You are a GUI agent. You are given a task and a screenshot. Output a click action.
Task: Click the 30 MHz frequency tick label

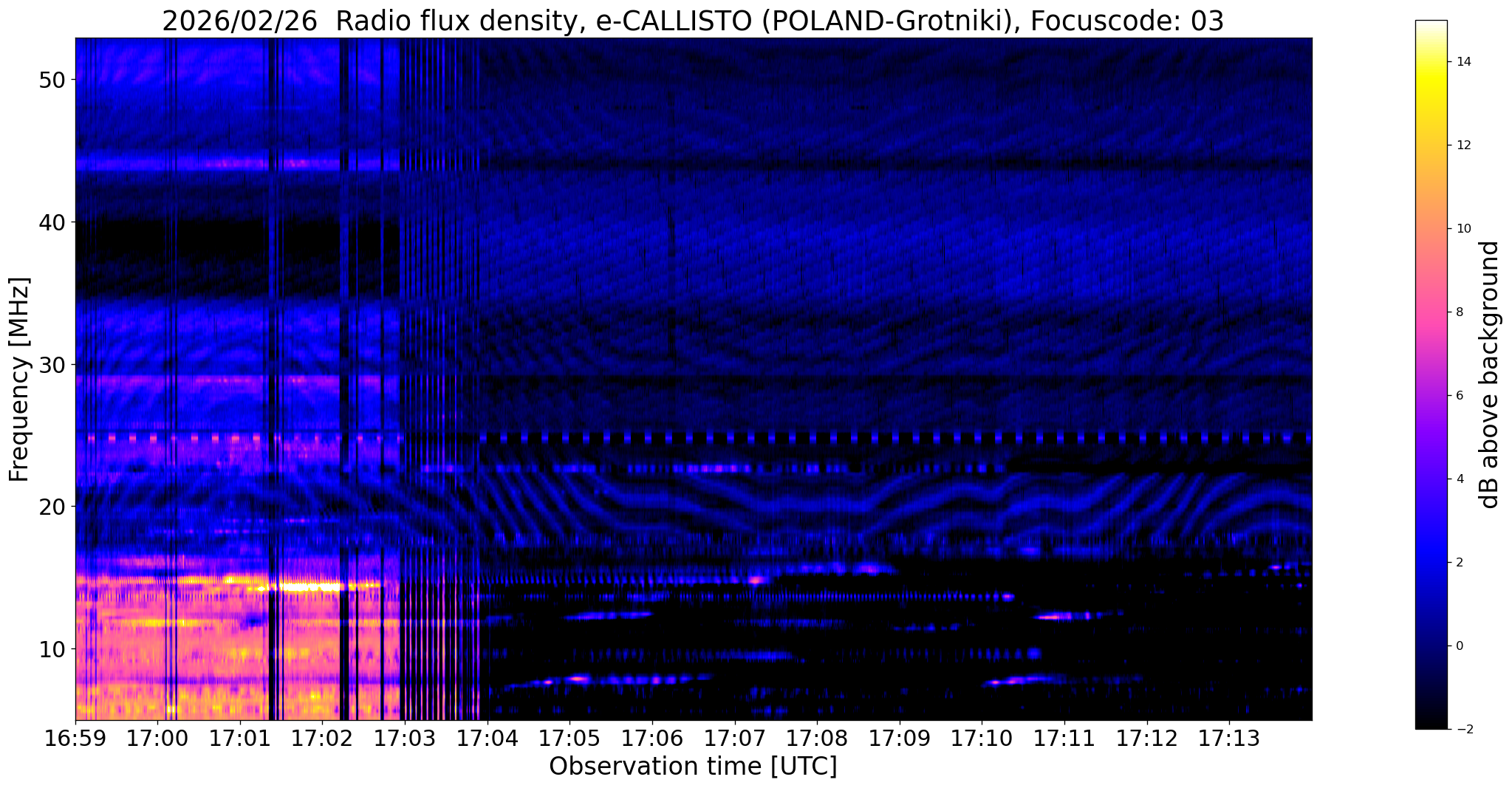[52, 365]
